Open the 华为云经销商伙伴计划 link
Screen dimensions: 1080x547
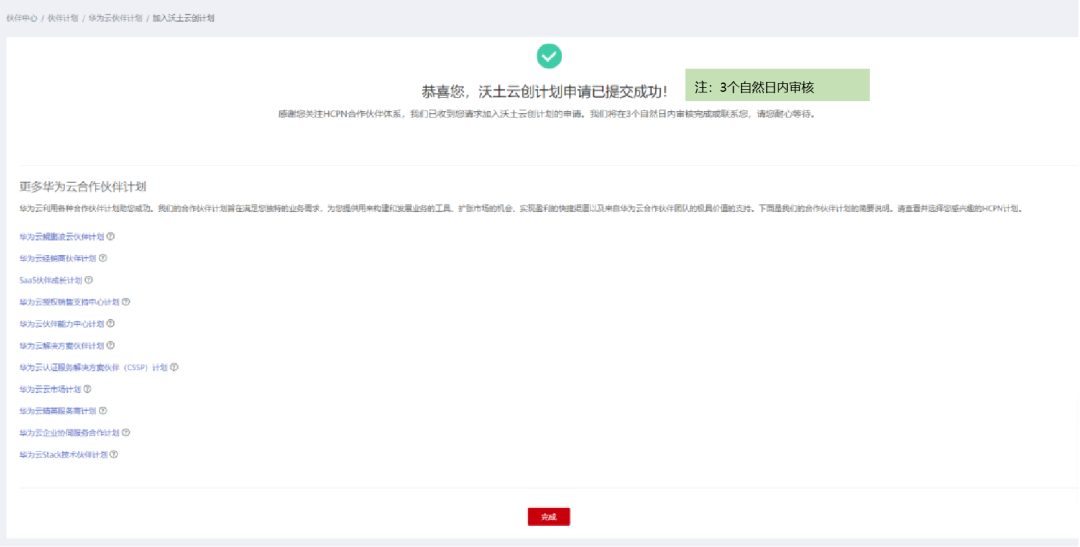click(x=58, y=258)
